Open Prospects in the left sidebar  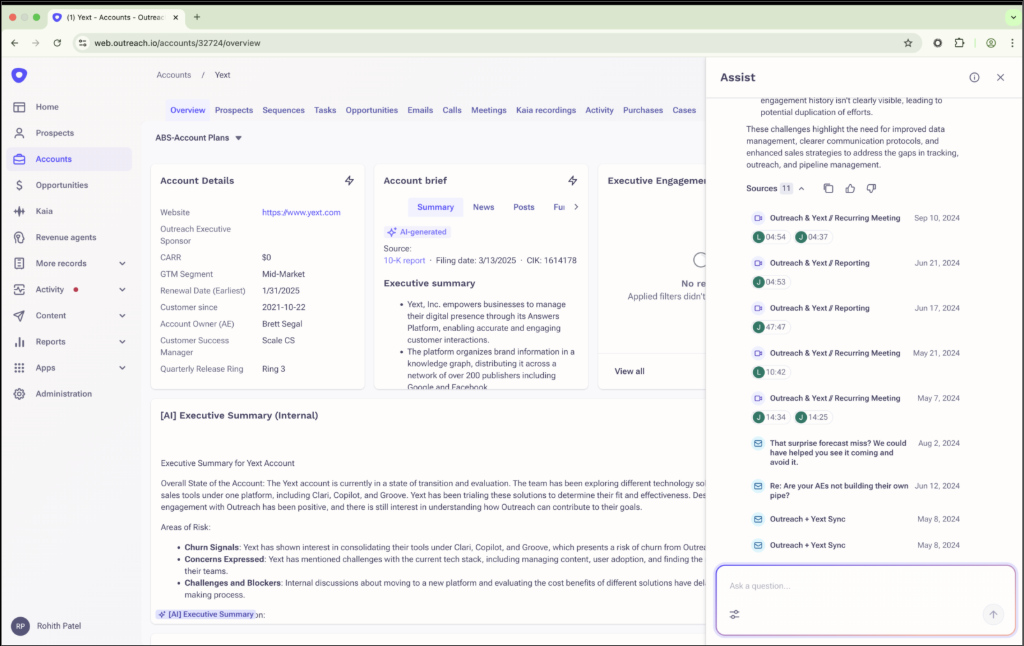pos(54,133)
